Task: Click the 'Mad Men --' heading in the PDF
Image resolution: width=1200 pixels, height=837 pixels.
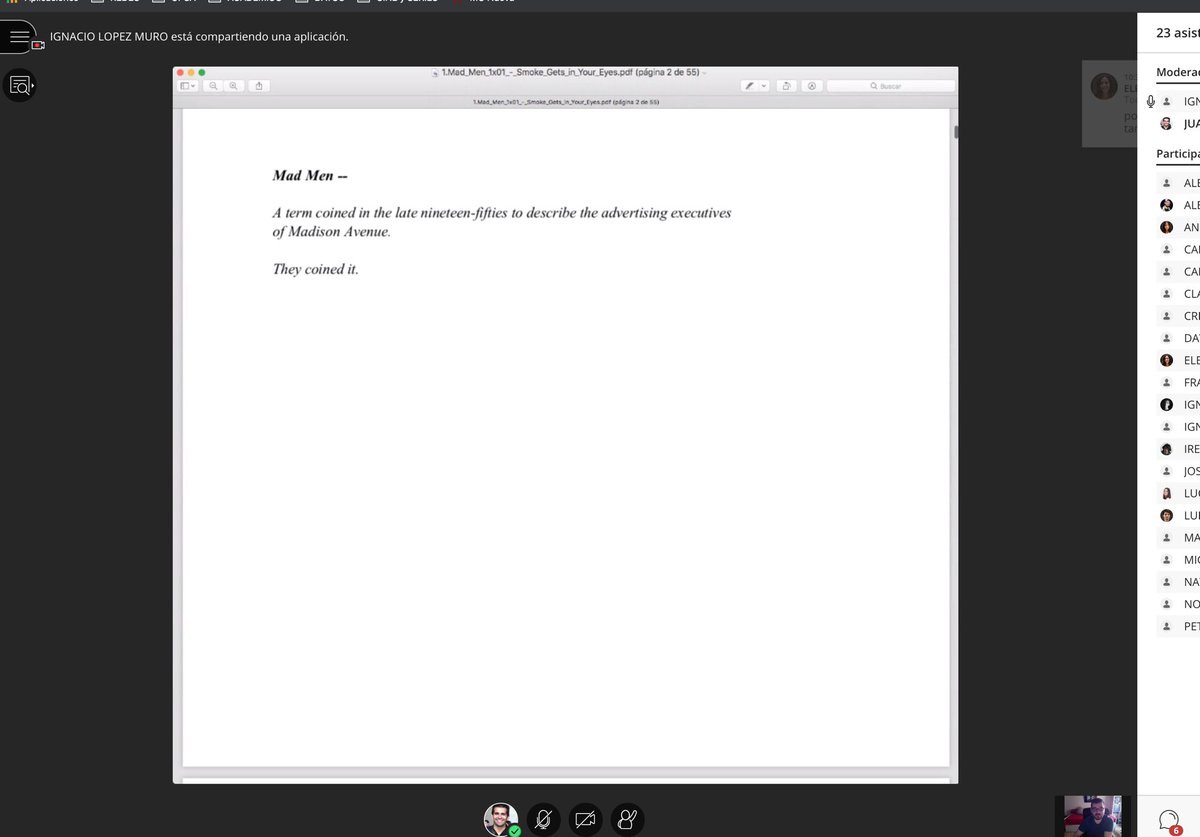Action: click(310, 176)
